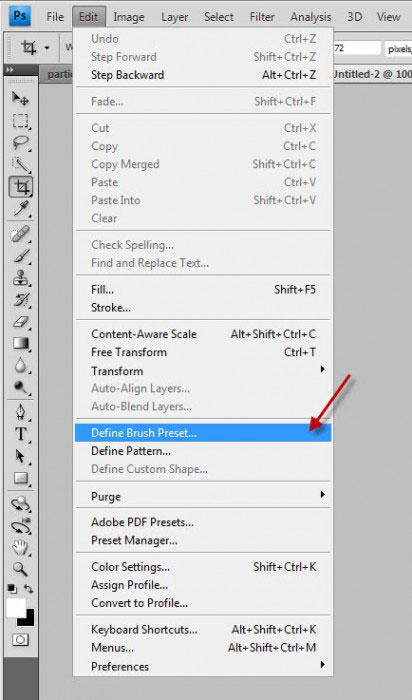
Task: Open the Filter menu
Action: [262, 17]
